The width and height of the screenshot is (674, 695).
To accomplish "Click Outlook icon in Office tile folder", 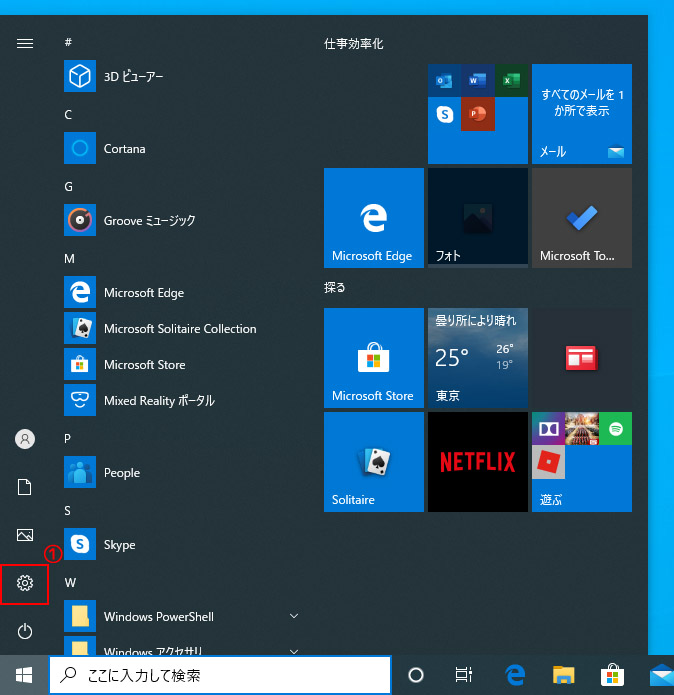I will (x=444, y=81).
